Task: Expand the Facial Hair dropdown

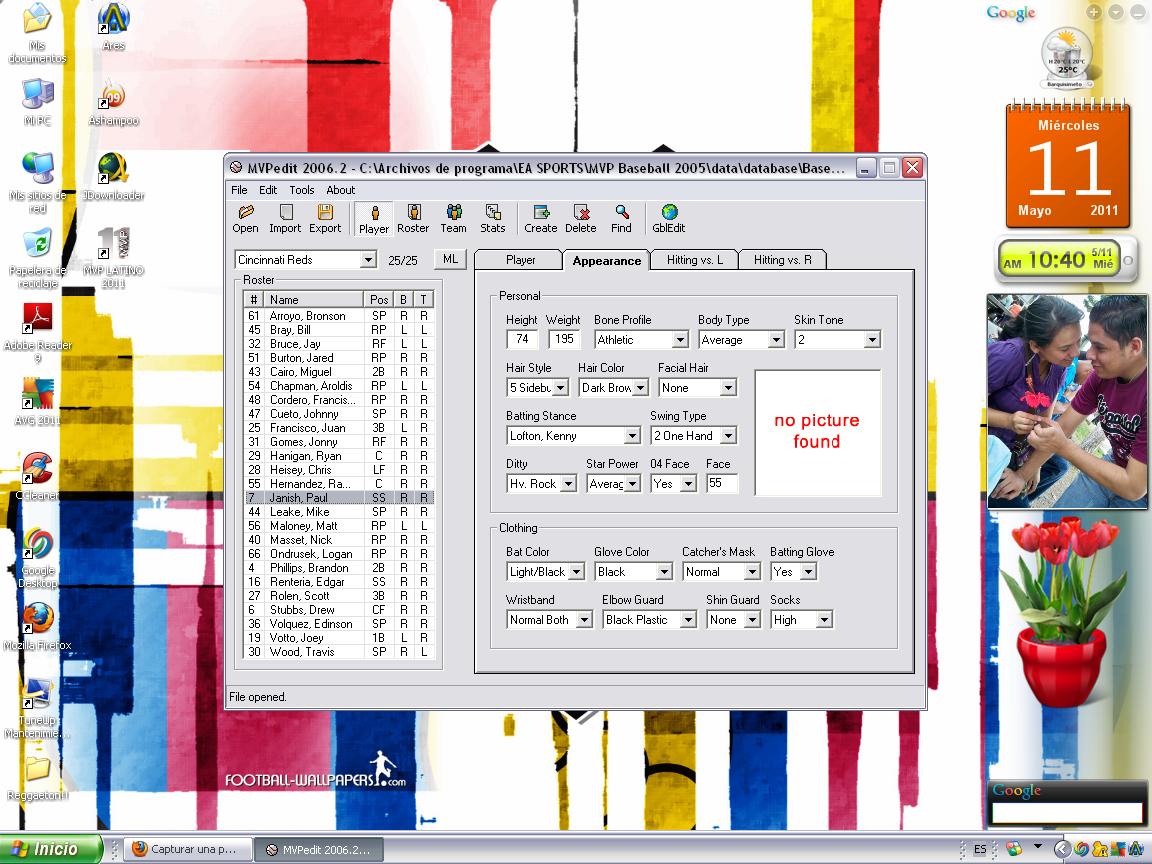Action: coord(728,387)
